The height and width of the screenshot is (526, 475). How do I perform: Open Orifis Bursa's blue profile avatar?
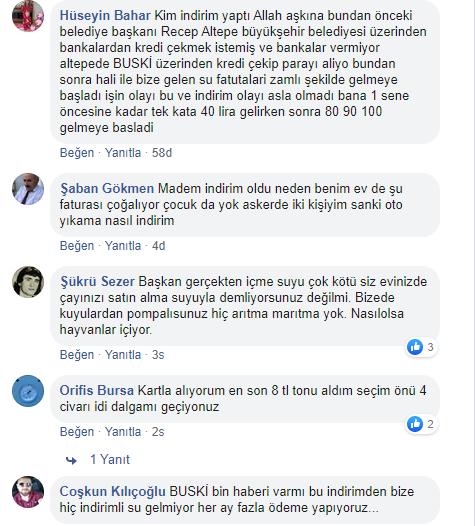click(x=28, y=391)
